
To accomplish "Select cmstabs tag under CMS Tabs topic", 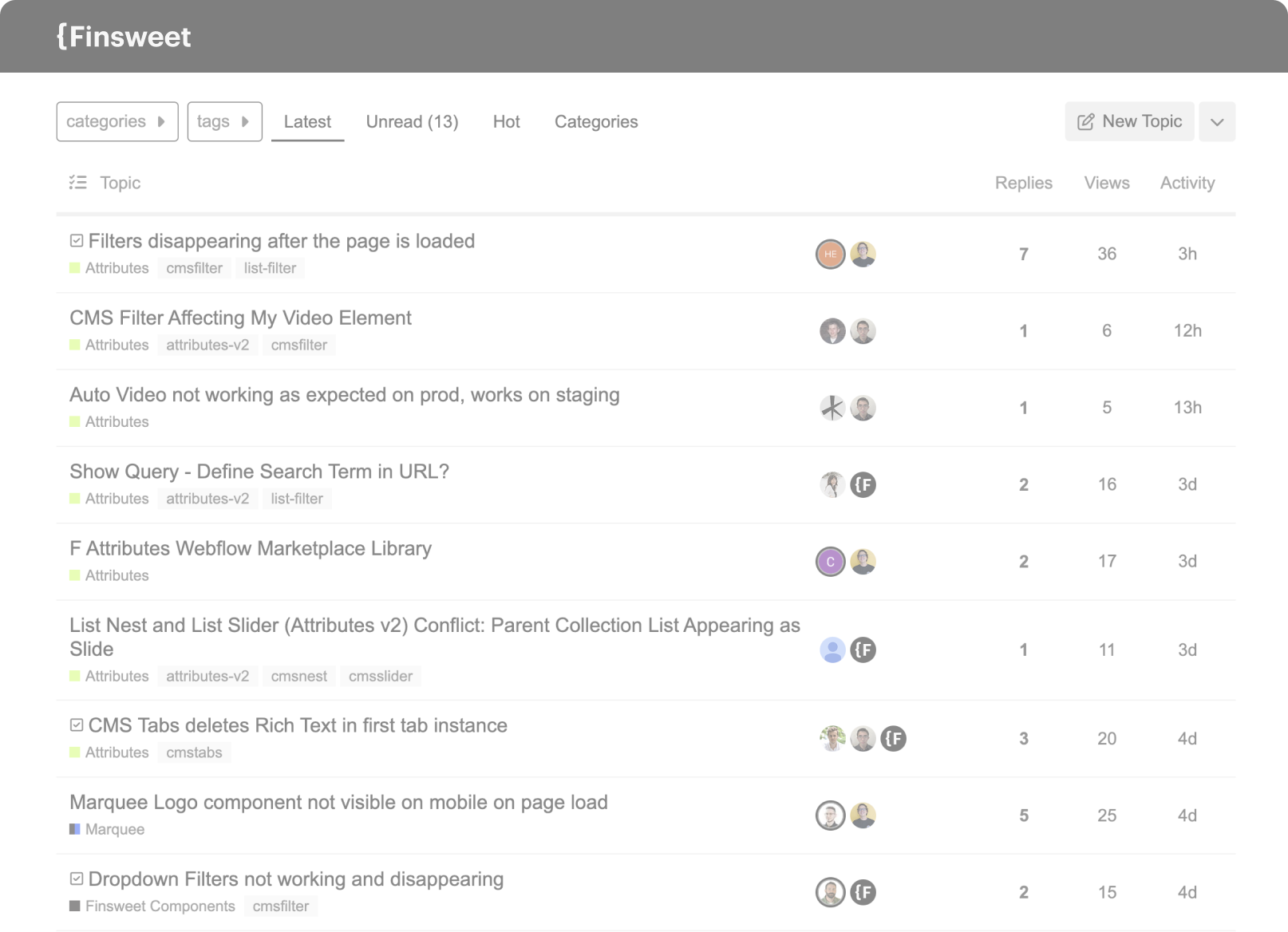I will pos(194,752).
